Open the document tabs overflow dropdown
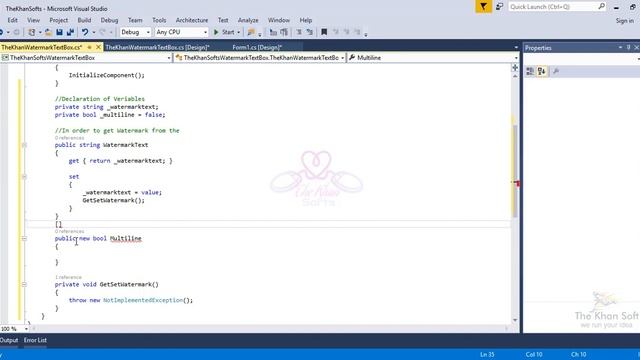640x360 pixels. (516, 48)
